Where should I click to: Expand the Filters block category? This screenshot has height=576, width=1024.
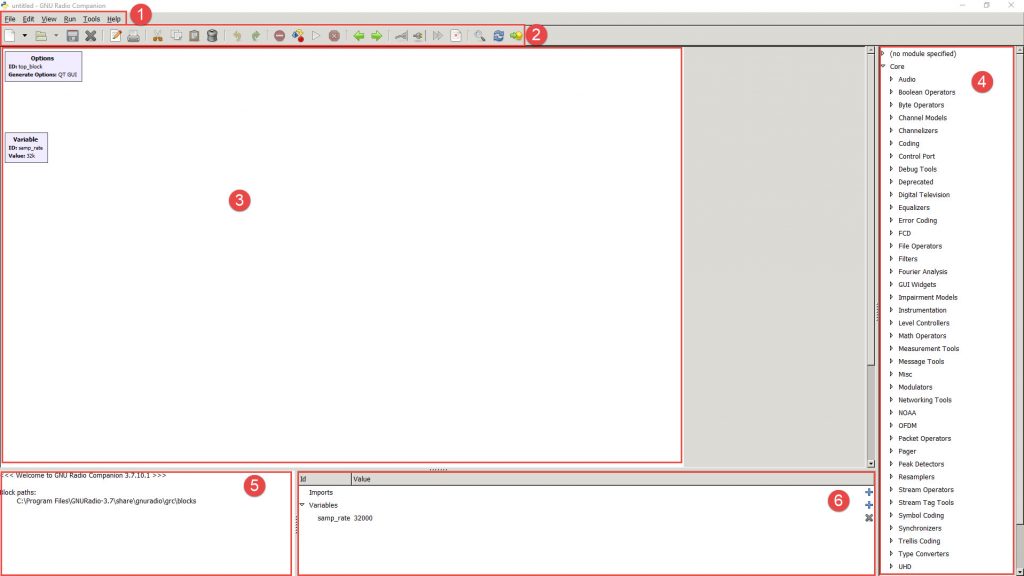click(891, 259)
